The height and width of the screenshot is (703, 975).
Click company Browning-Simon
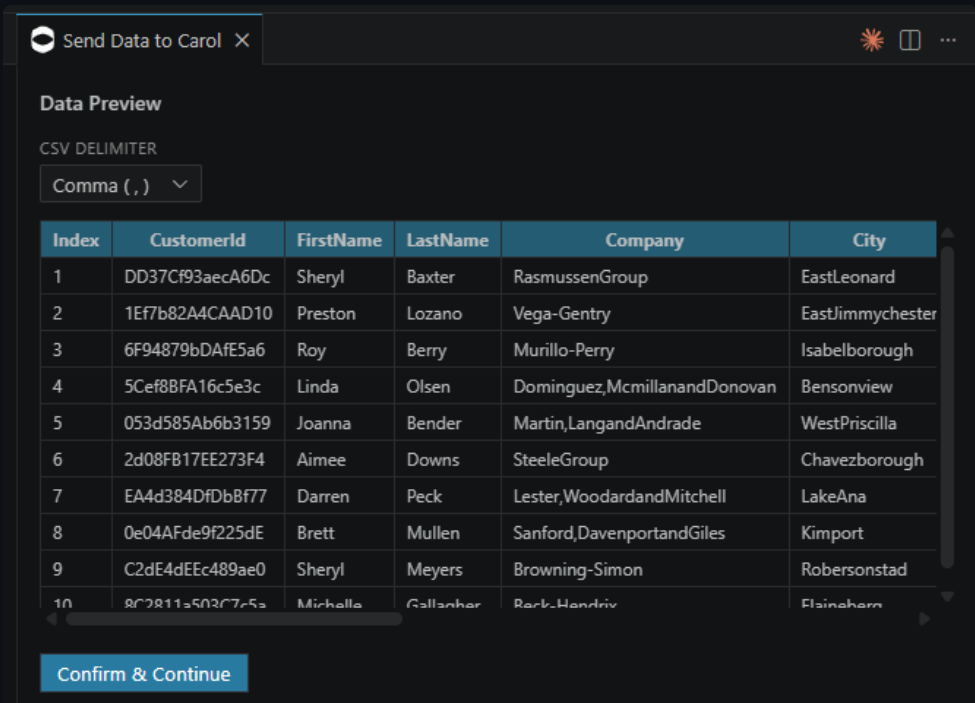point(578,570)
